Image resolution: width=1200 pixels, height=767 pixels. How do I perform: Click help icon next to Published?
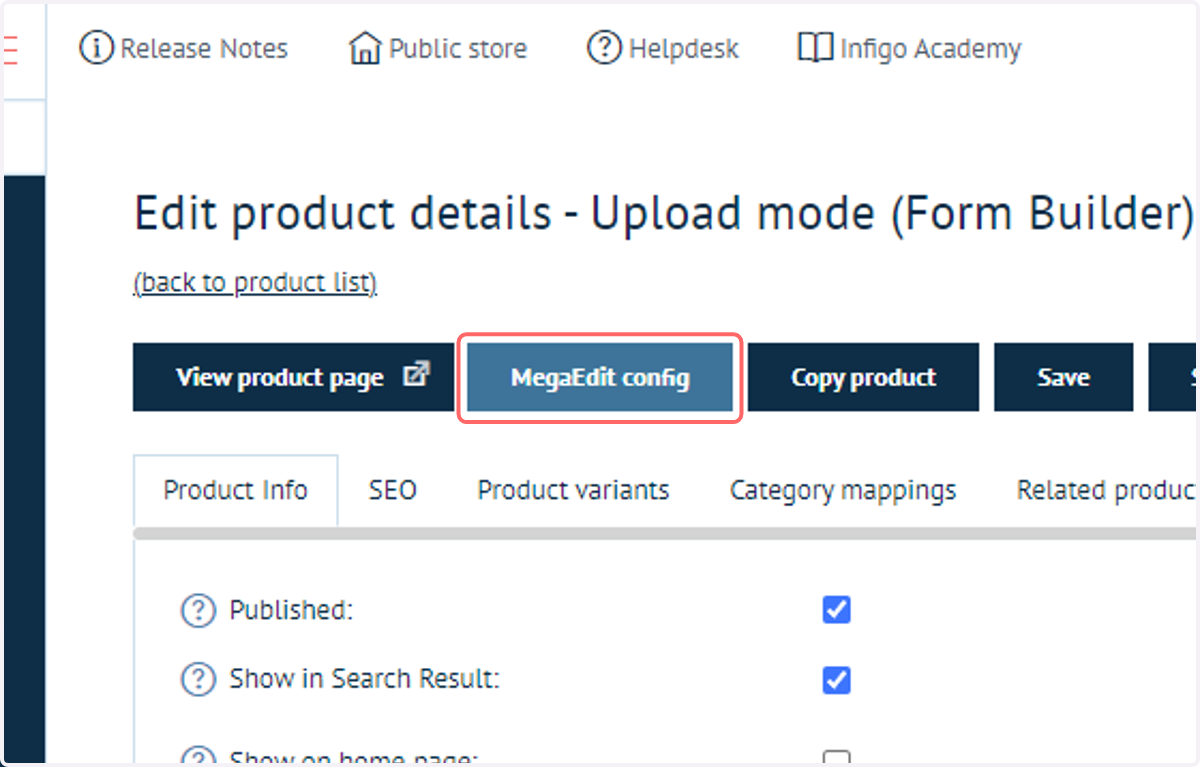(x=198, y=610)
